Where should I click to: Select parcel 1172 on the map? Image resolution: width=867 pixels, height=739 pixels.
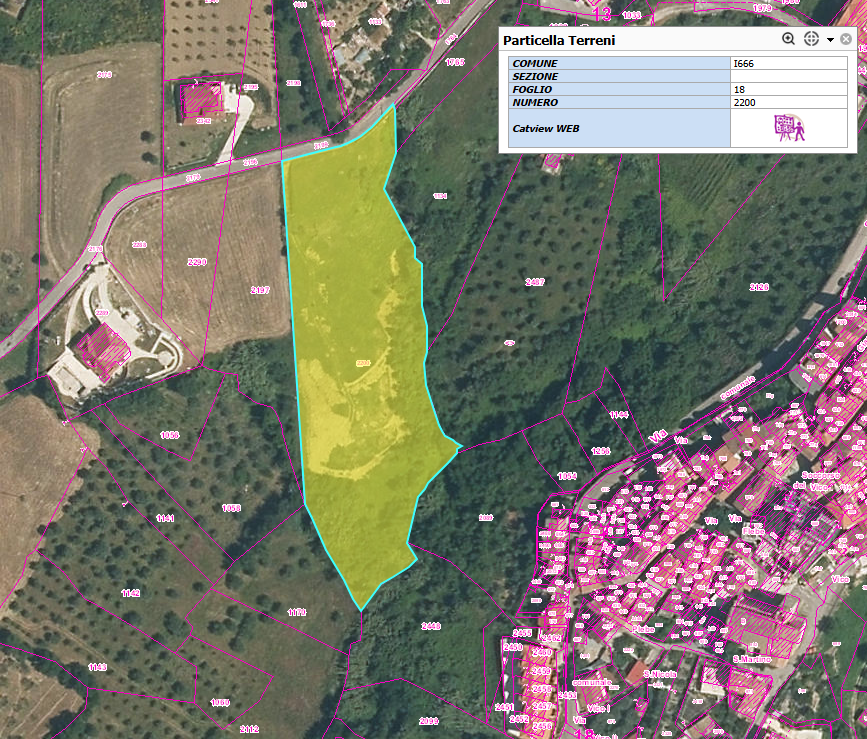tap(296, 611)
